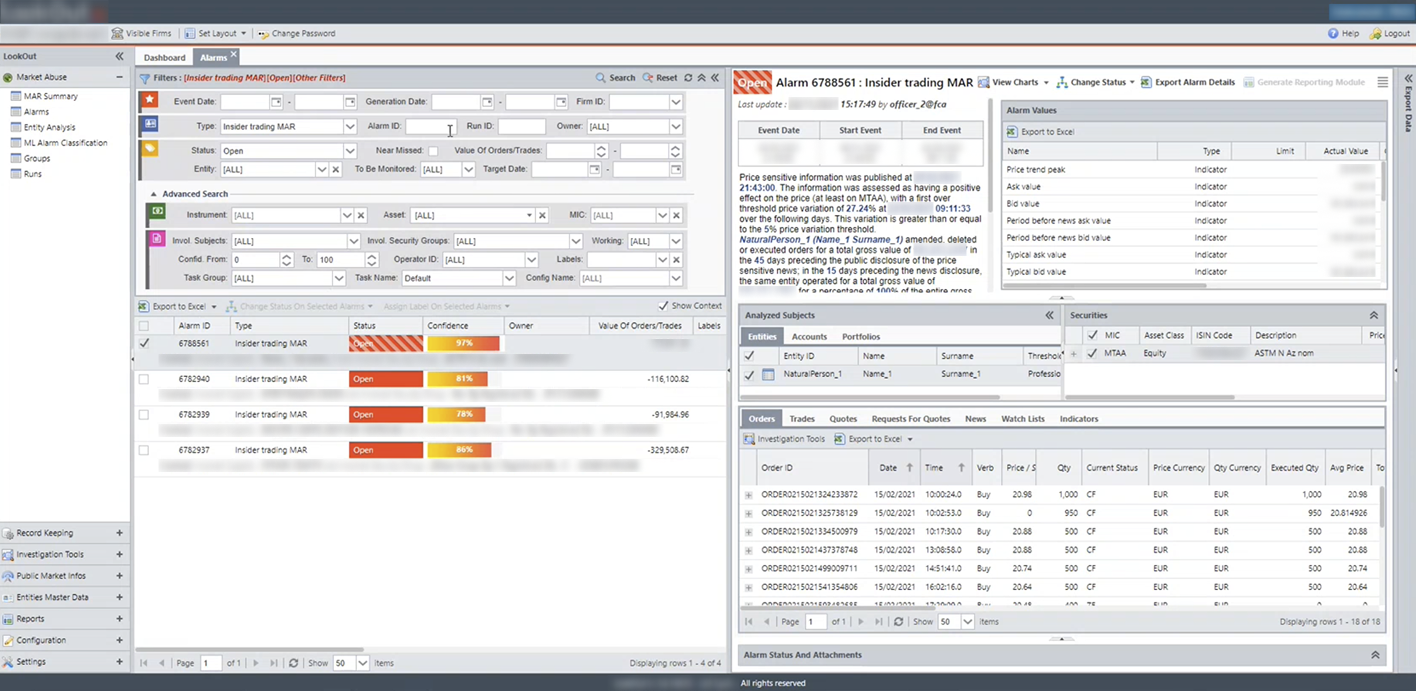This screenshot has width=1416, height=692.
Task: Click the Export Alarm Details icon
Action: pos(1146,82)
